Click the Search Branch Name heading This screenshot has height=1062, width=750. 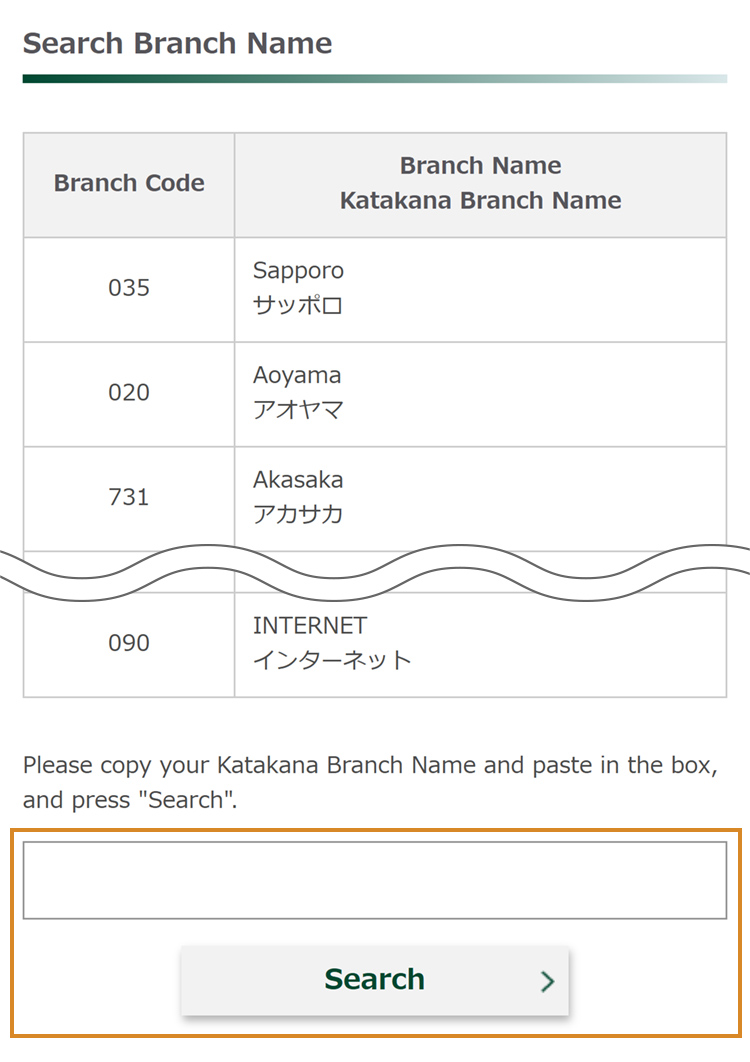tap(177, 44)
